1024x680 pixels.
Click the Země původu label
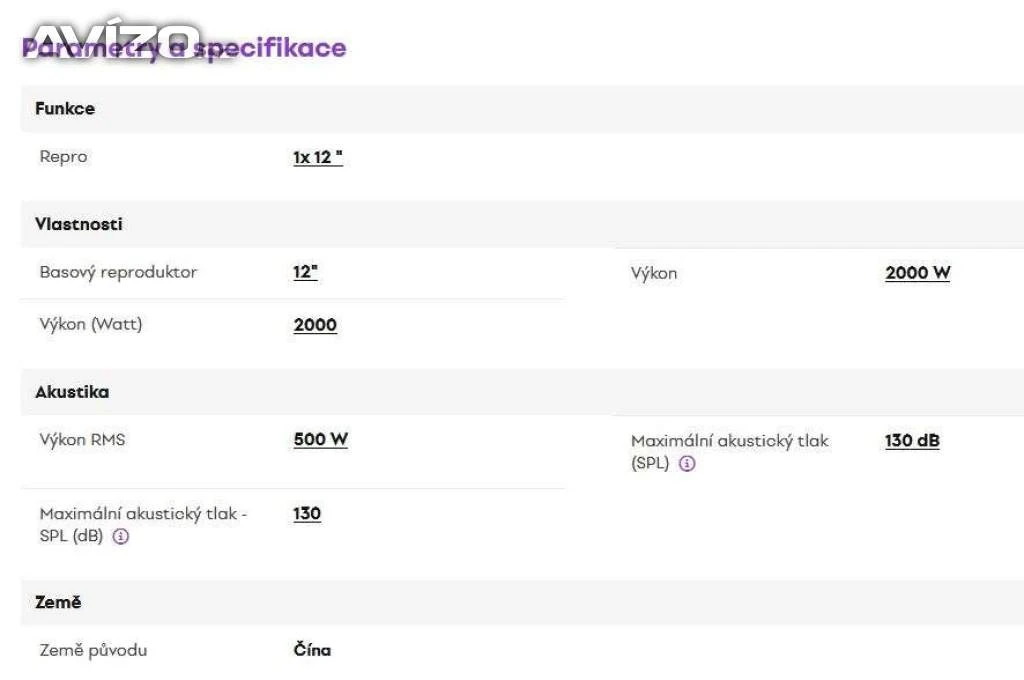(x=93, y=651)
